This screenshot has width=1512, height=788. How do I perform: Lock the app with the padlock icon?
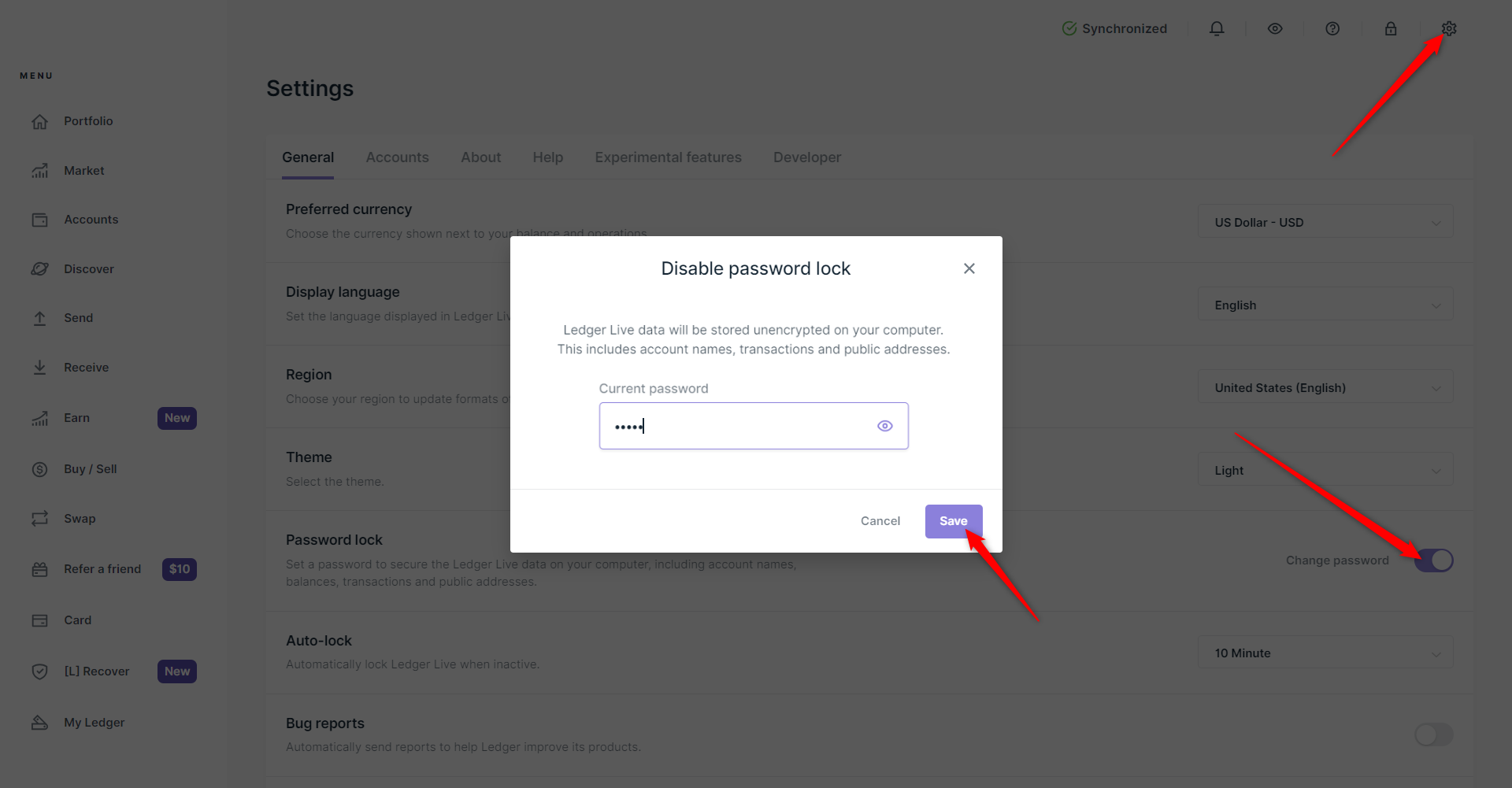1391,29
